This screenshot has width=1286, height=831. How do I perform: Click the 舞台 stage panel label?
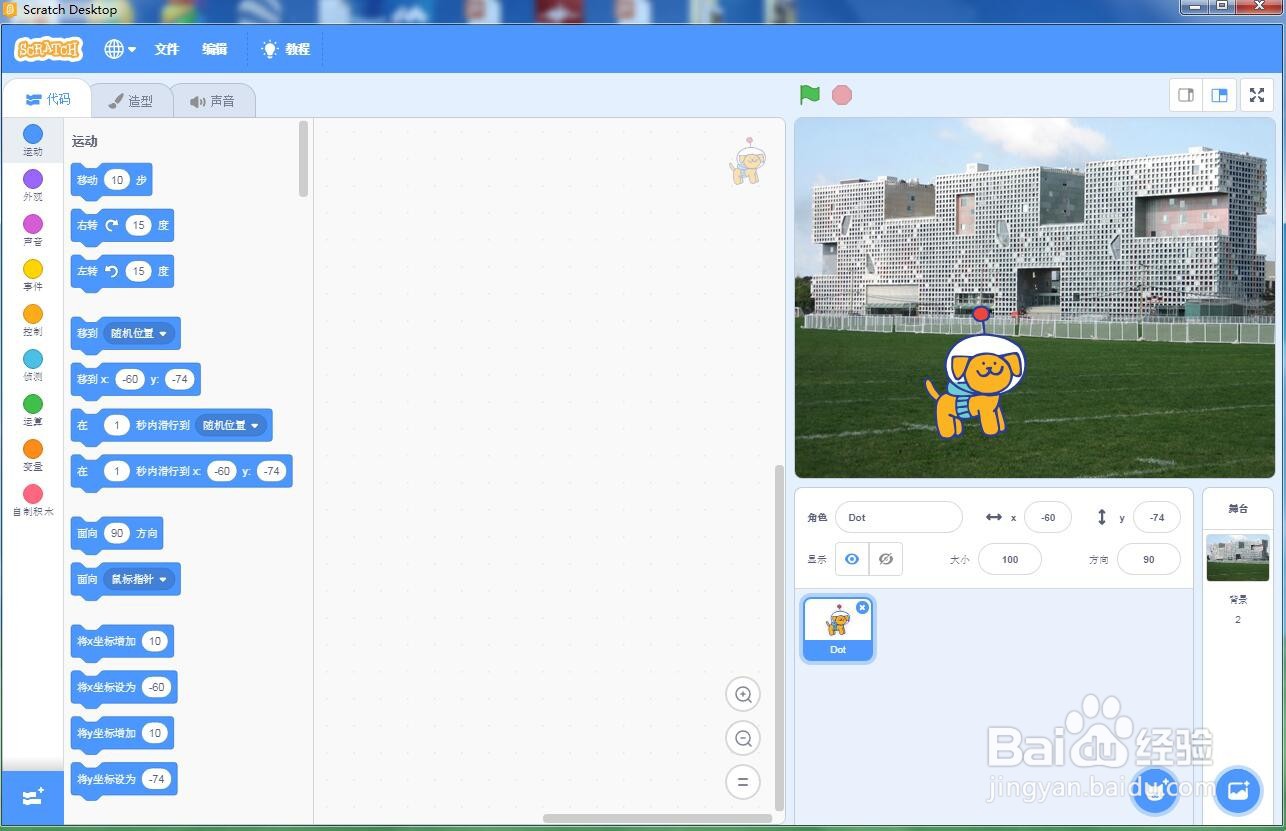click(1238, 509)
